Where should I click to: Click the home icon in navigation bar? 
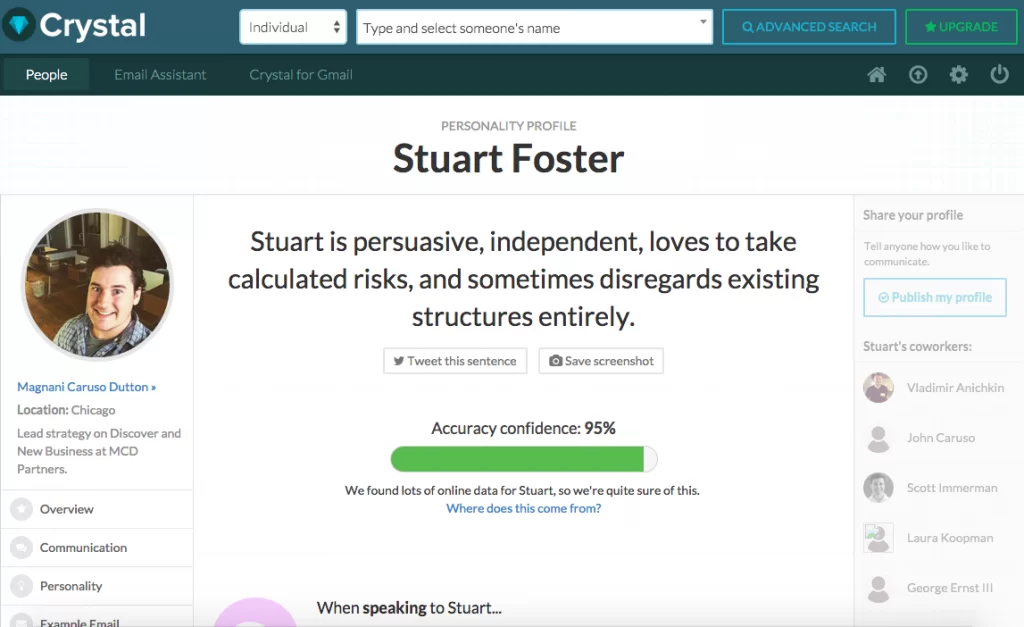877,75
